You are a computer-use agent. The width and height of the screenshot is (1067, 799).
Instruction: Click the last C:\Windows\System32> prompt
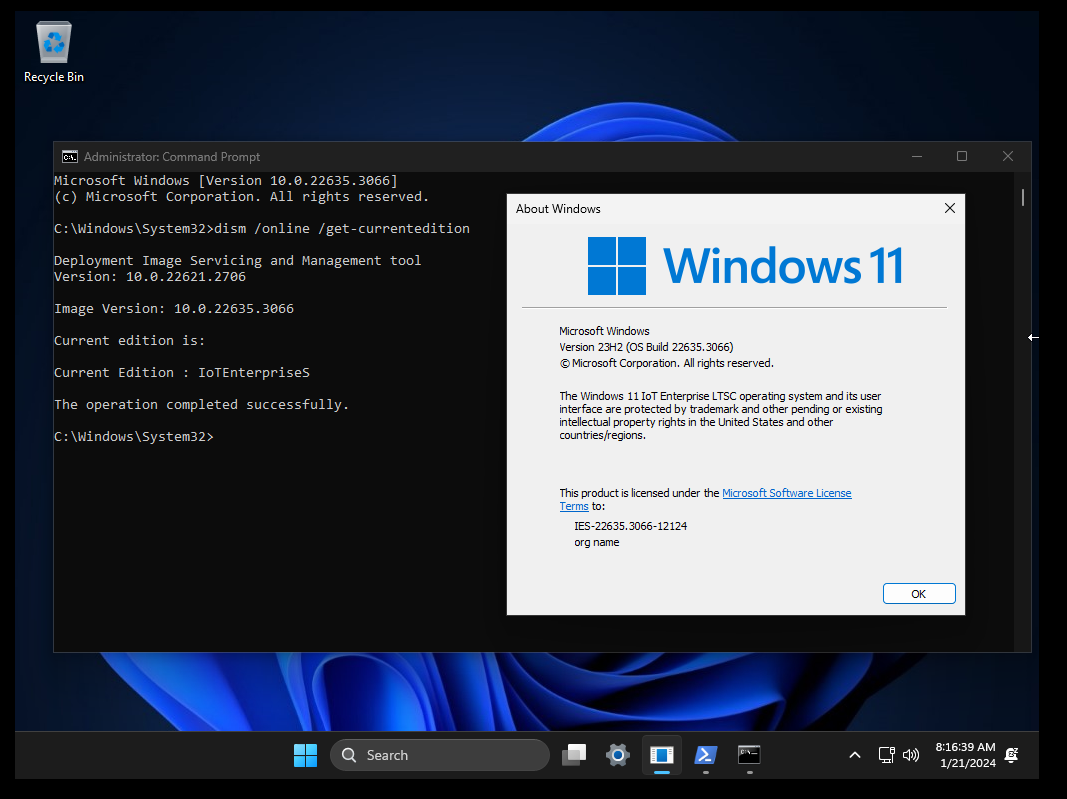[133, 436]
